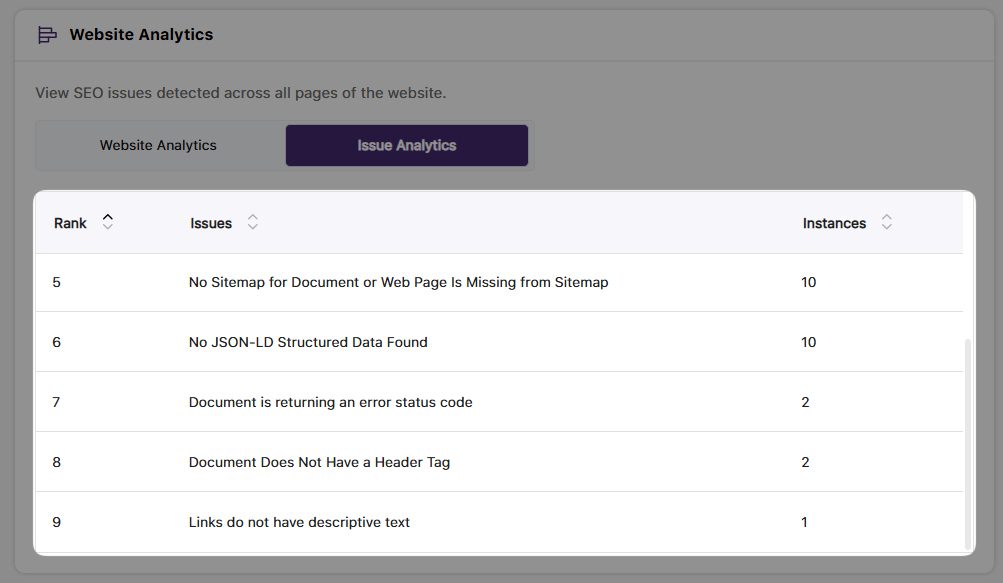Image resolution: width=1003 pixels, height=583 pixels.
Task: Open 'No JSON-LD Structured Data Found' issue
Action: pos(308,342)
